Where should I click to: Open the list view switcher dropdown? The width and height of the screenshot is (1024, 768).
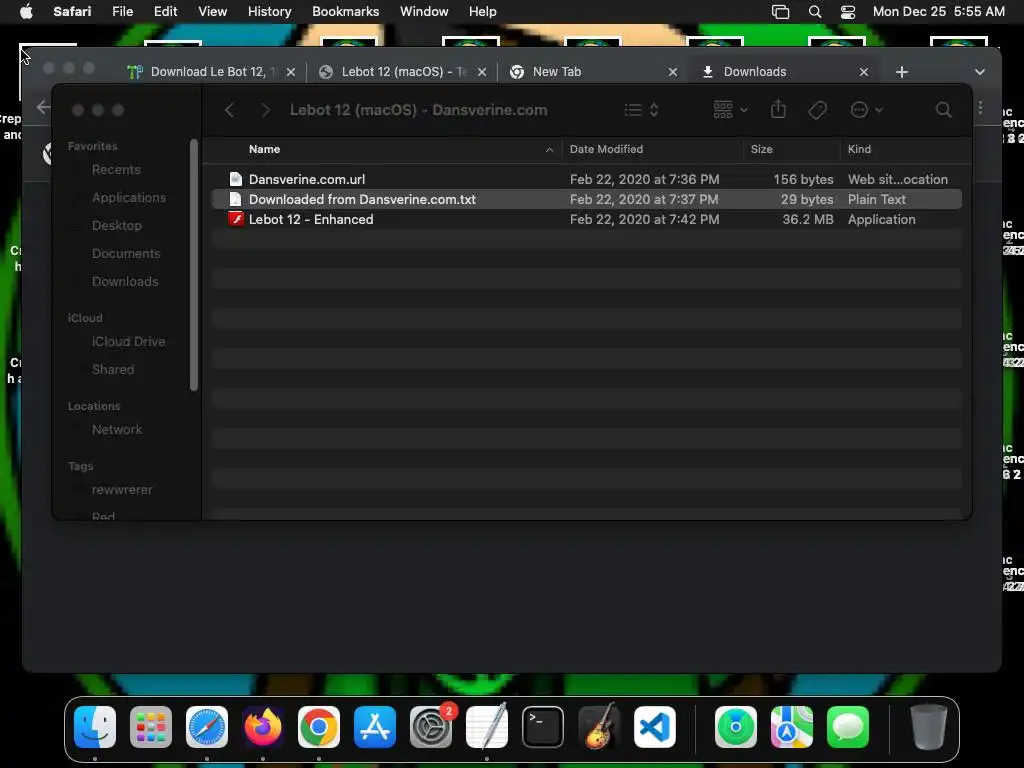641,110
